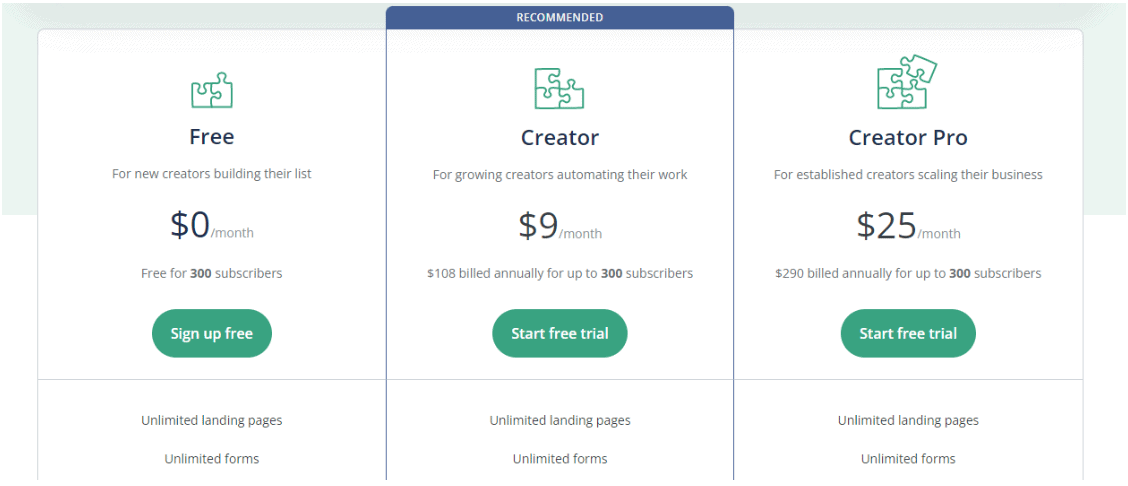Start free trial for Creator Pro
This screenshot has width=1128, height=486.
click(x=908, y=334)
